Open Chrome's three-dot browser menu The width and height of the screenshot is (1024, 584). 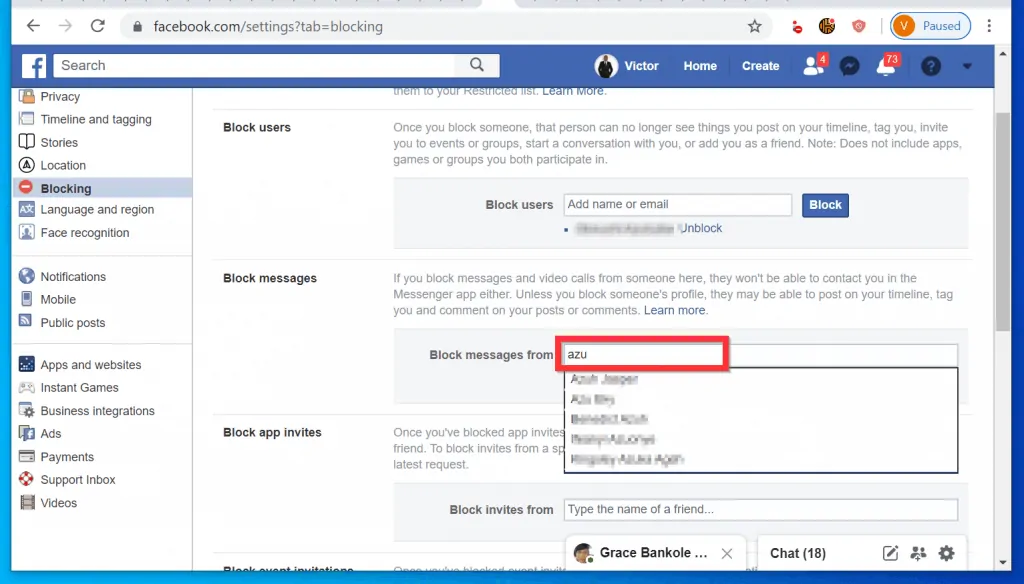coord(989,26)
